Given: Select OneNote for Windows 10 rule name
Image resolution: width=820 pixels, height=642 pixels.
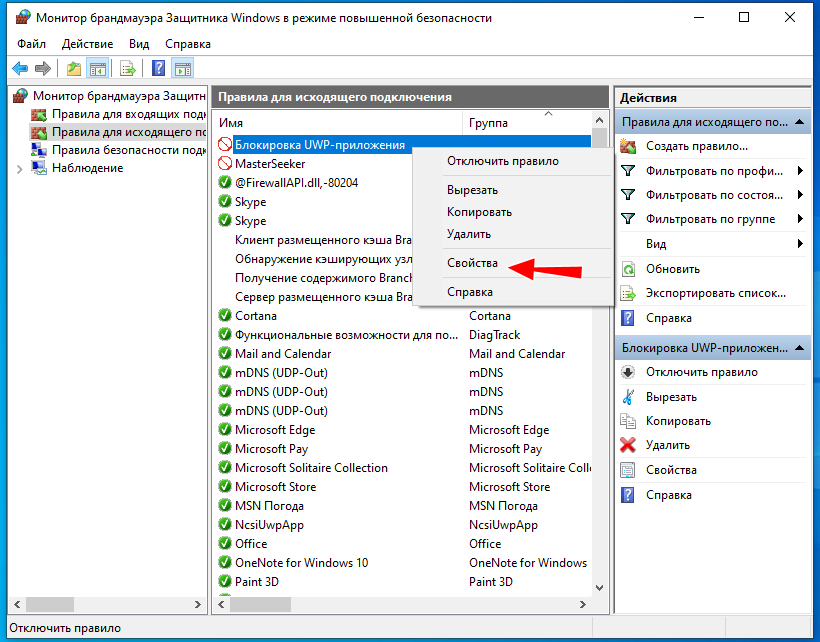Looking at the screenshot, I should pos(302,563).
